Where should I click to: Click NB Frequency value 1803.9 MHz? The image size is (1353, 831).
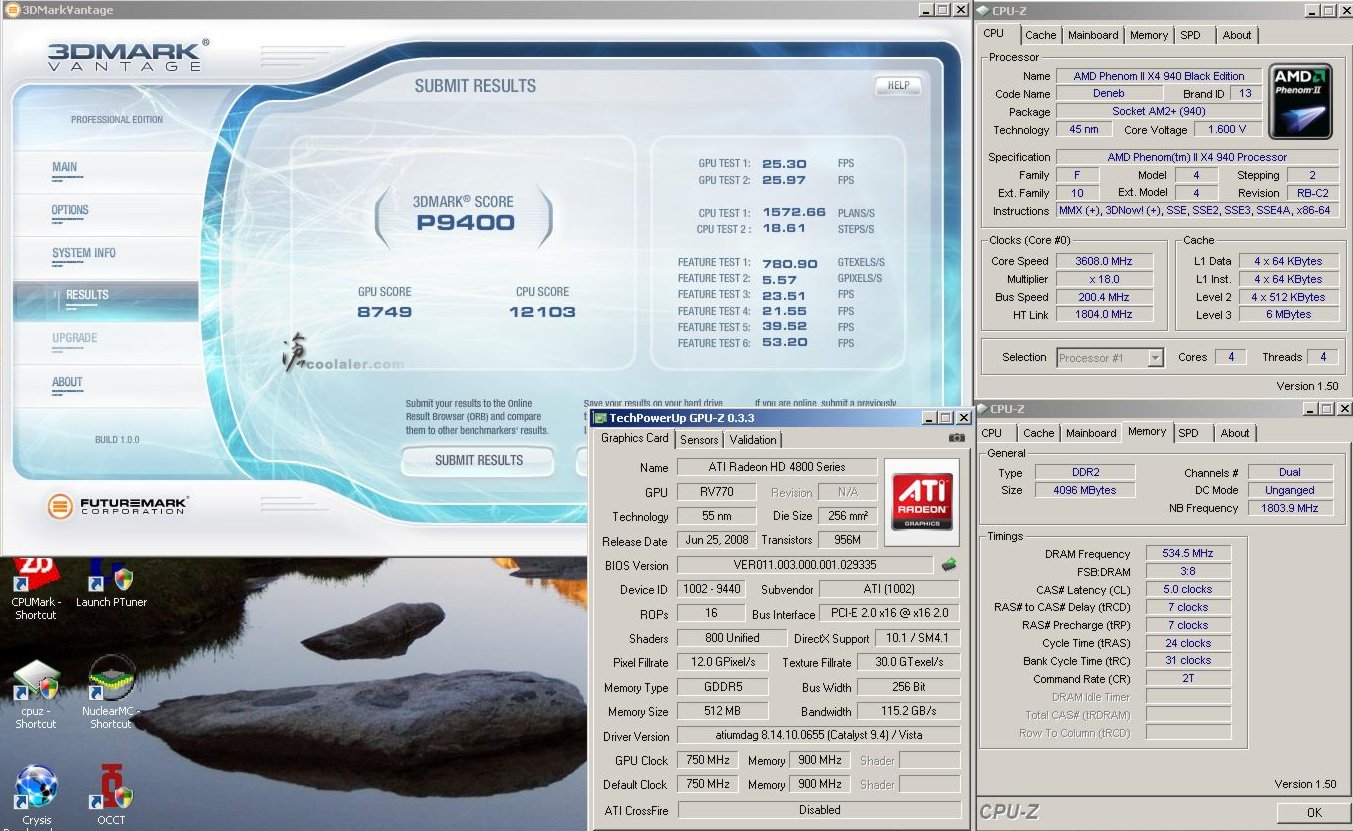(1290, 508)
